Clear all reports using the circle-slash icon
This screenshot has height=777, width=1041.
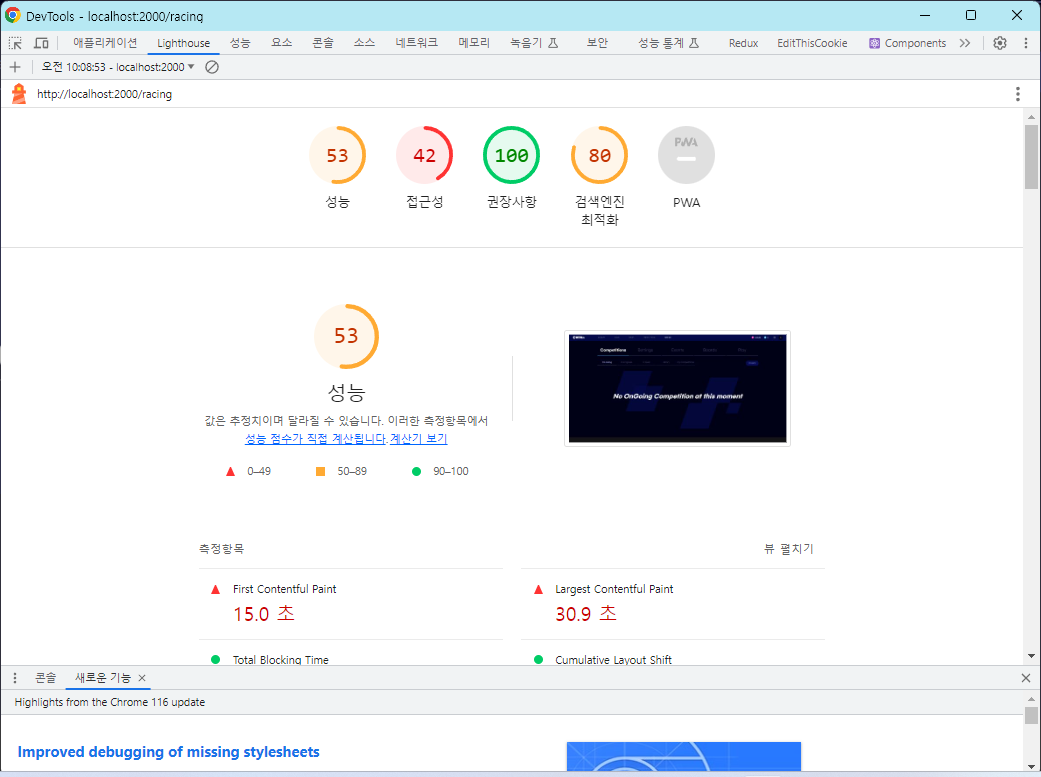[212, 67]
